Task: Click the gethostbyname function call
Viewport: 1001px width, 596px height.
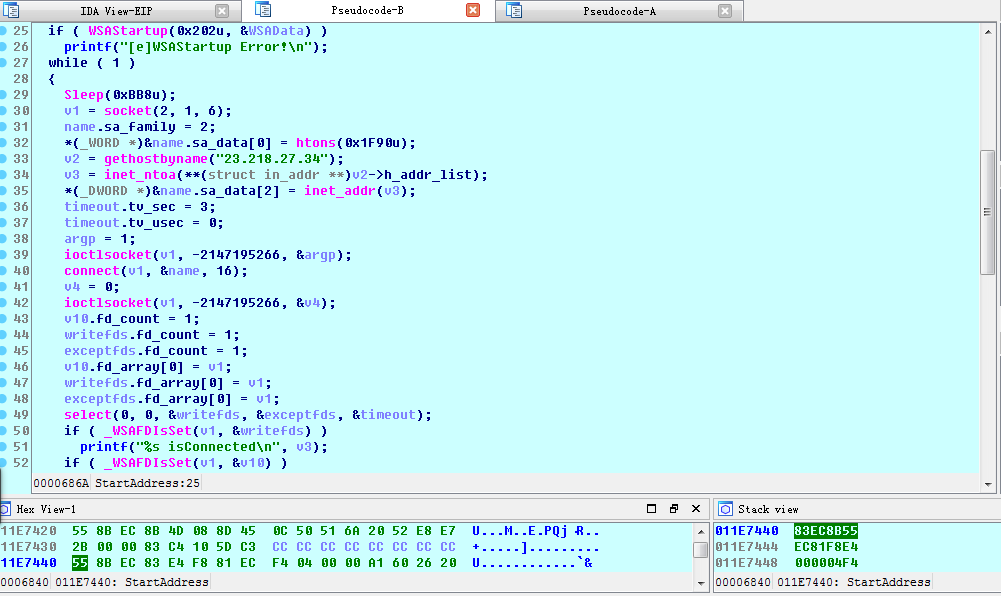Action: [x=147, y=159]
